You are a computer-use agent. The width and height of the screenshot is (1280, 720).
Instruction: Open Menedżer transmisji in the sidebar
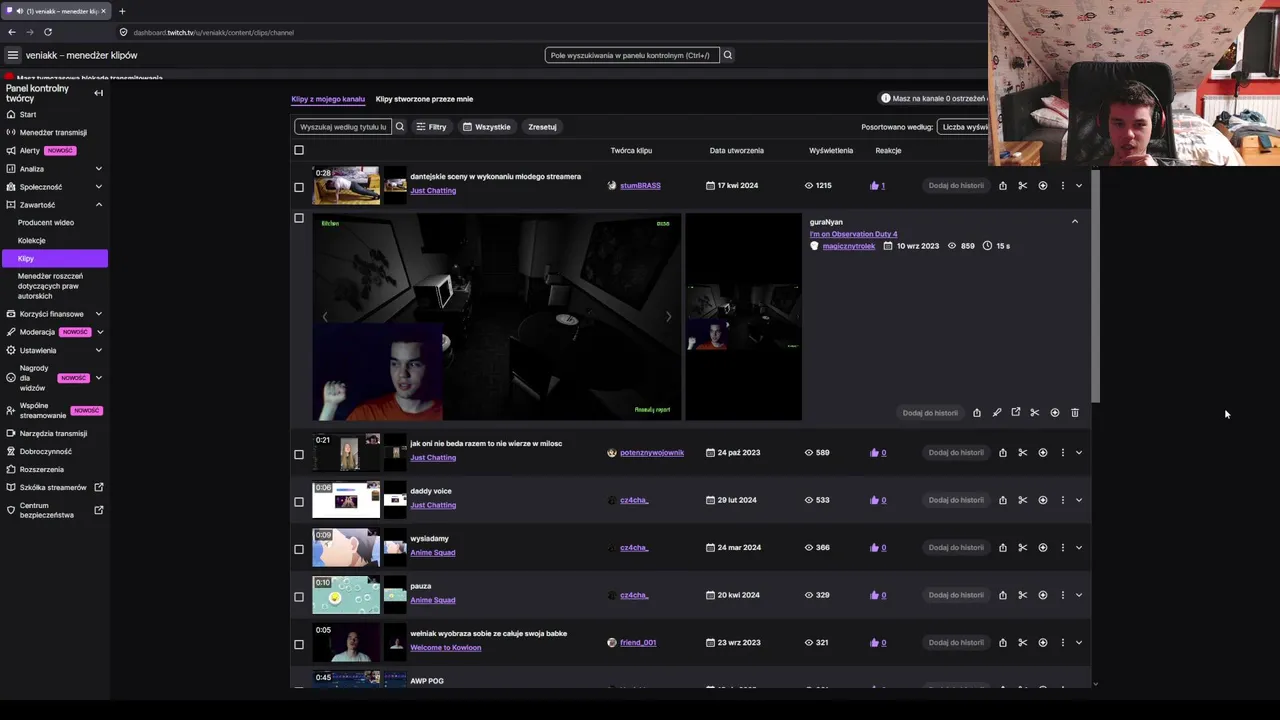point(54,133)
